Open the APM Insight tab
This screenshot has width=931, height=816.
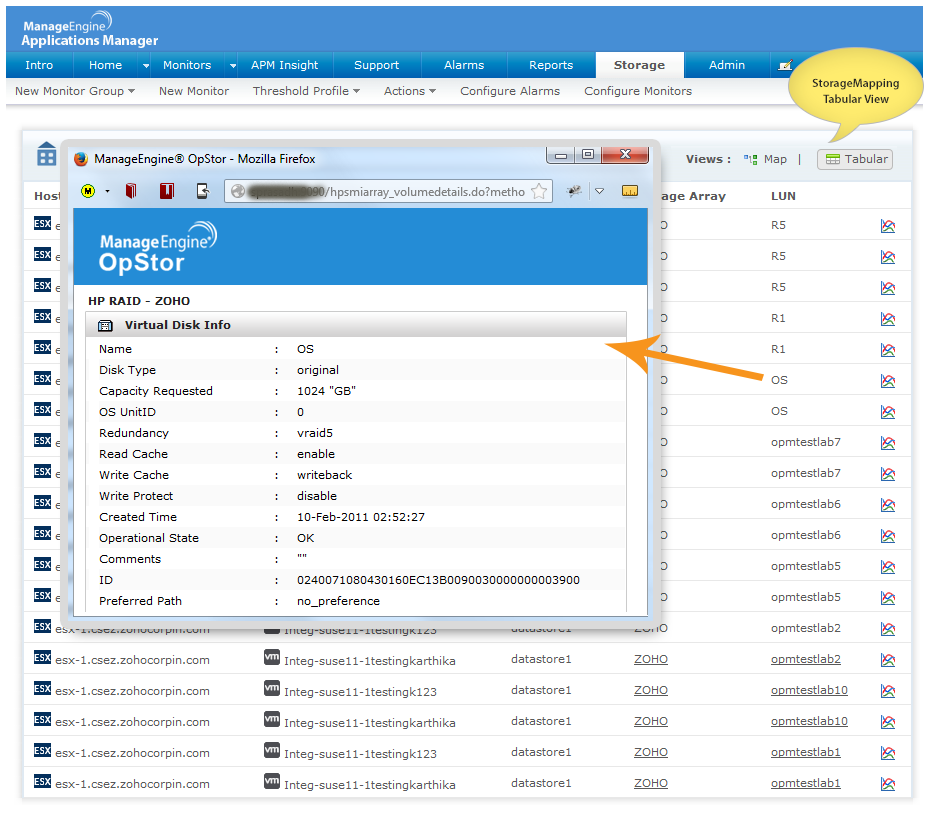284,65
